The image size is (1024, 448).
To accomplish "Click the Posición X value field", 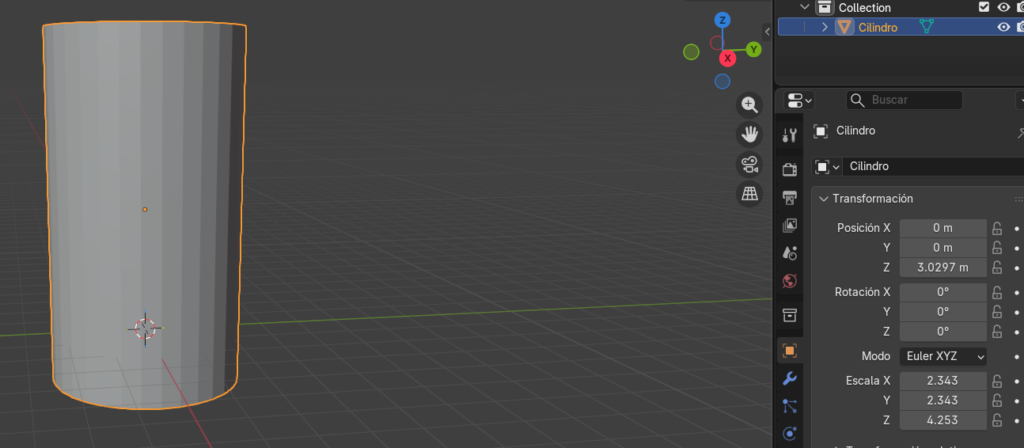I will point(943,228).
